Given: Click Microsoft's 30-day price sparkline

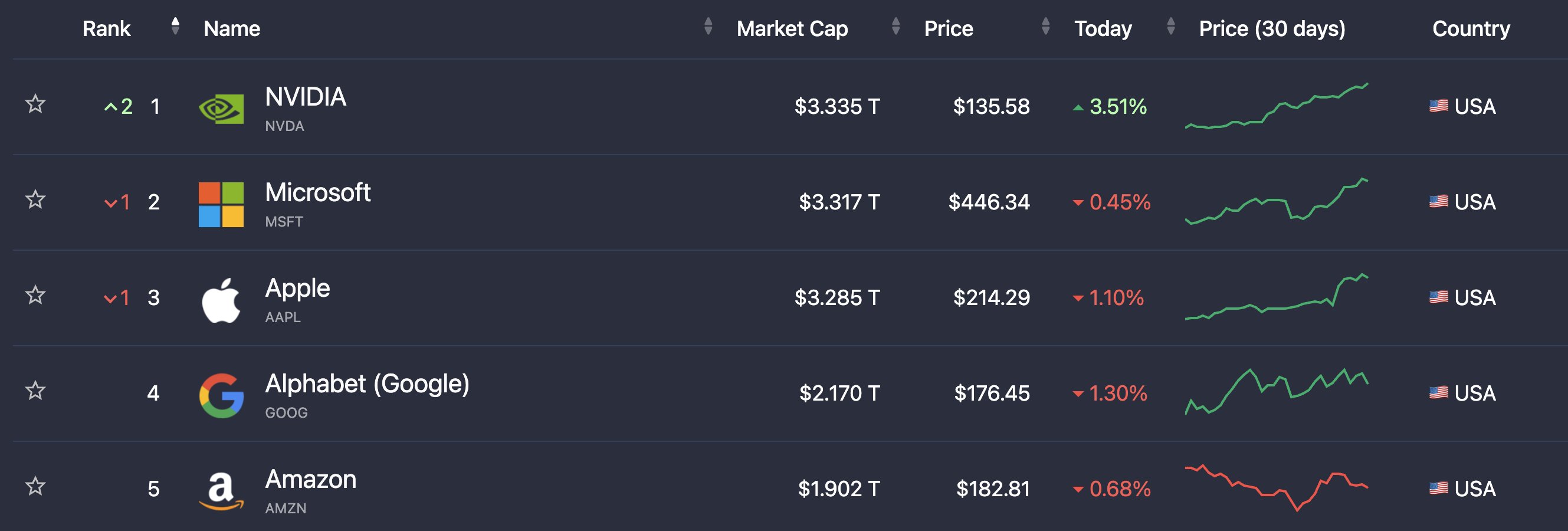Looking at the screenshot, I should pos(1277,201).
